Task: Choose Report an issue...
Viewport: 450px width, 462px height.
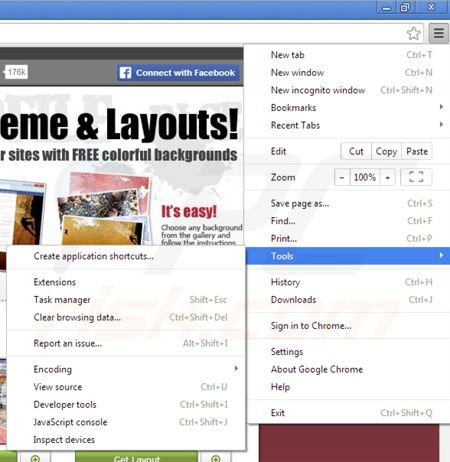Action: 126,343
